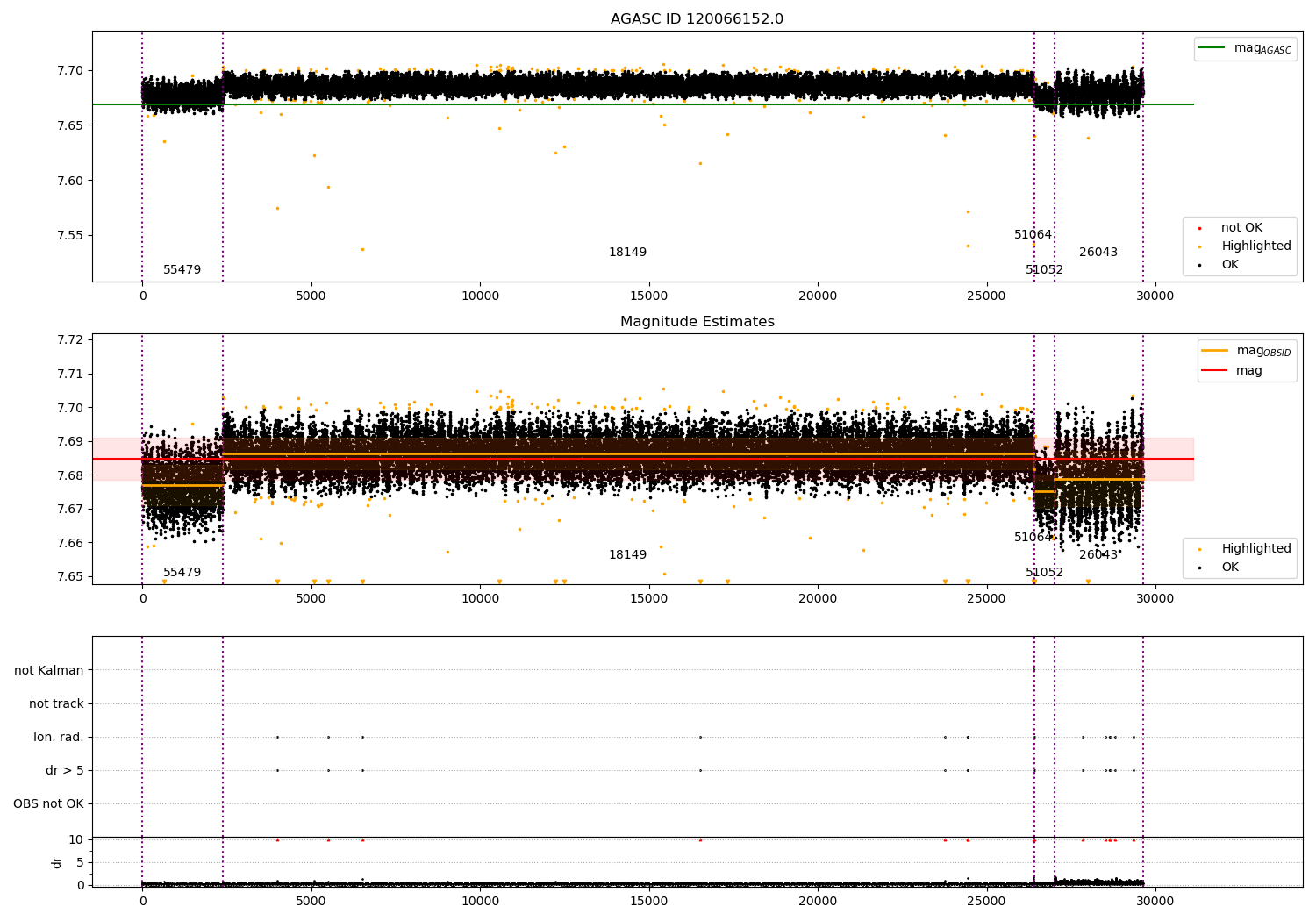Select 'Highlighted' legend entry in Magnitude Estimates plot
Viewport: 1316px width, 921px height.
pos(1256,549)
